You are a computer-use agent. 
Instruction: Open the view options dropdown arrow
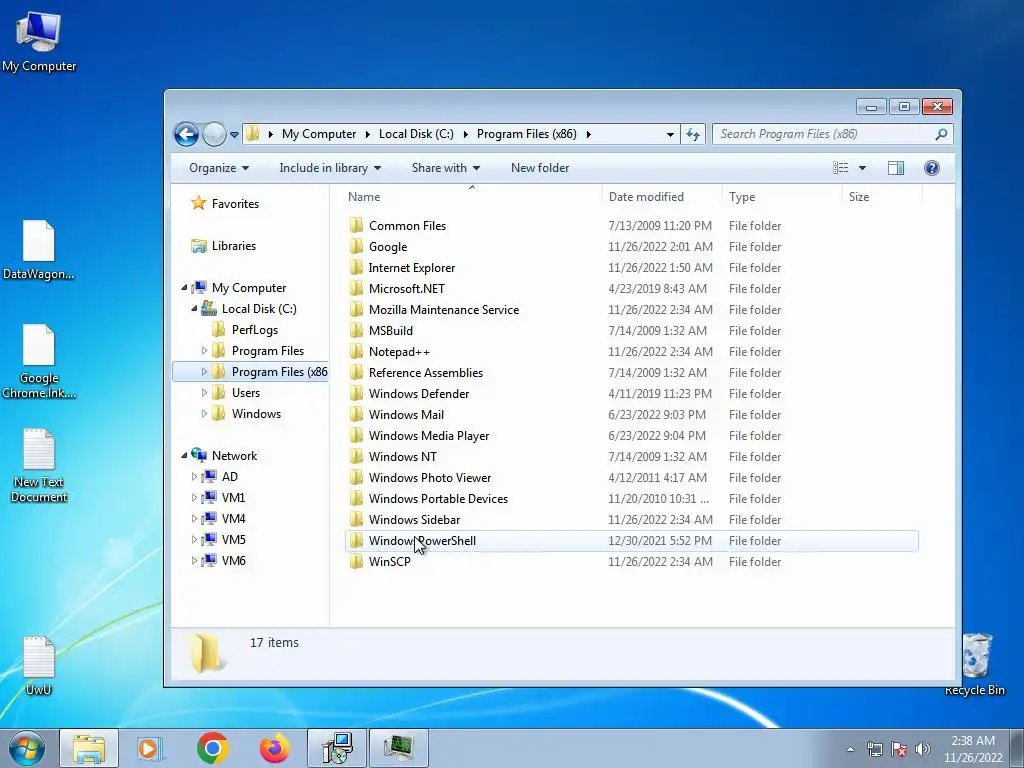tap(862, 168)
